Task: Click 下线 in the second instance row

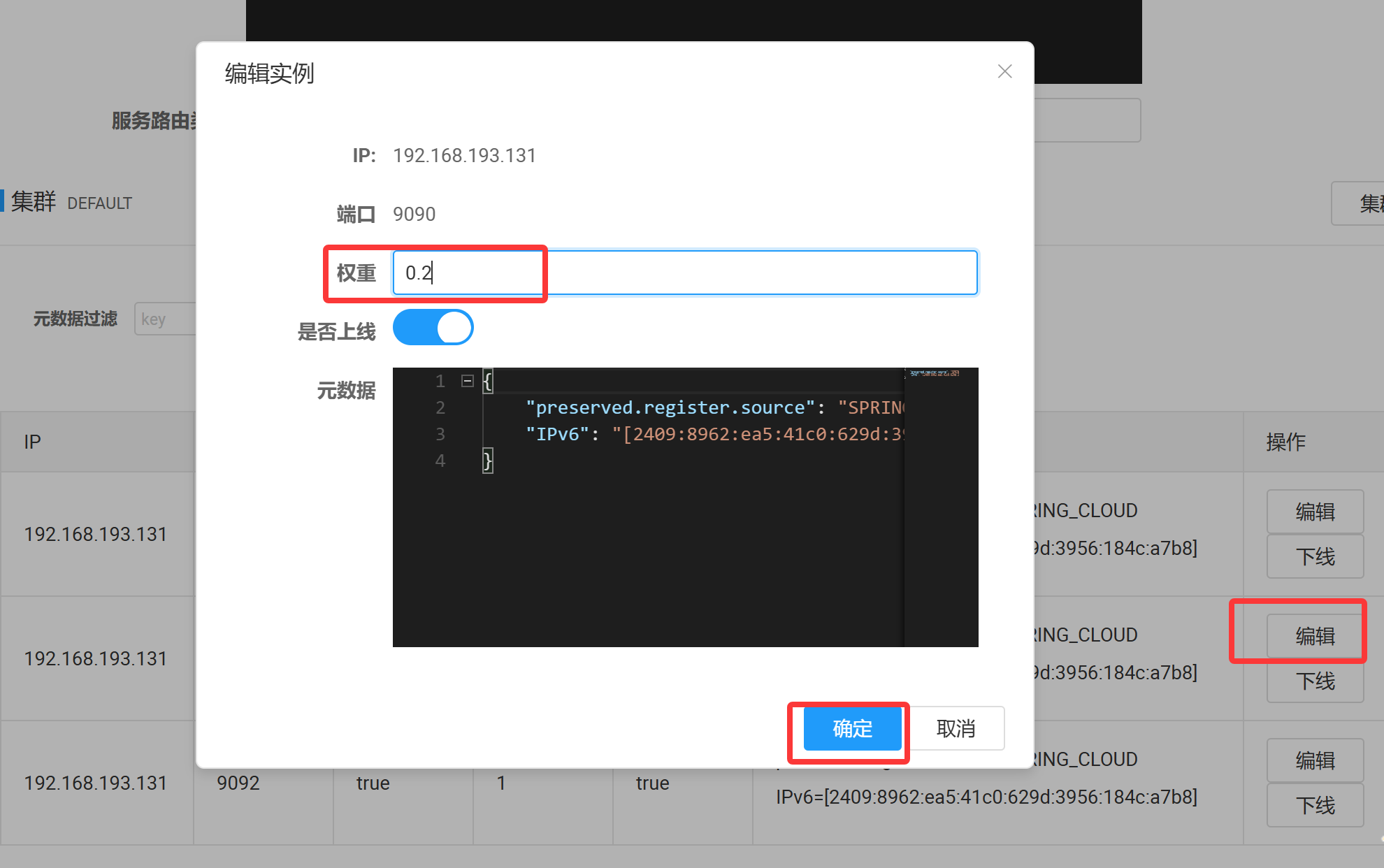Action: click(x=1314, y=681)
